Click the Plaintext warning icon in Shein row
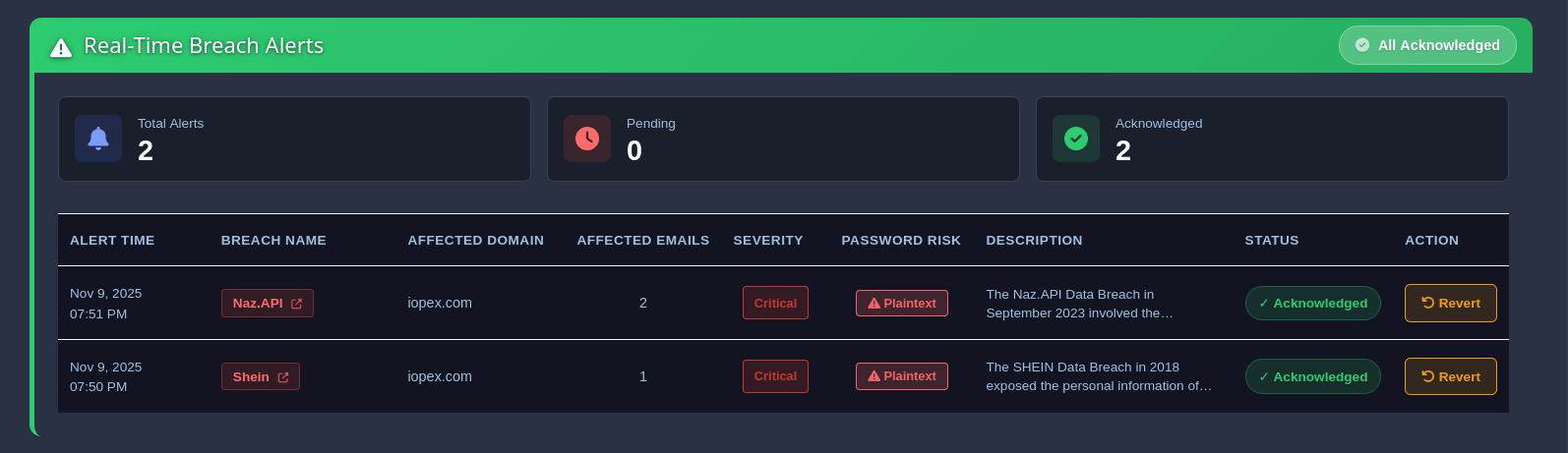 tap(874, 376)
